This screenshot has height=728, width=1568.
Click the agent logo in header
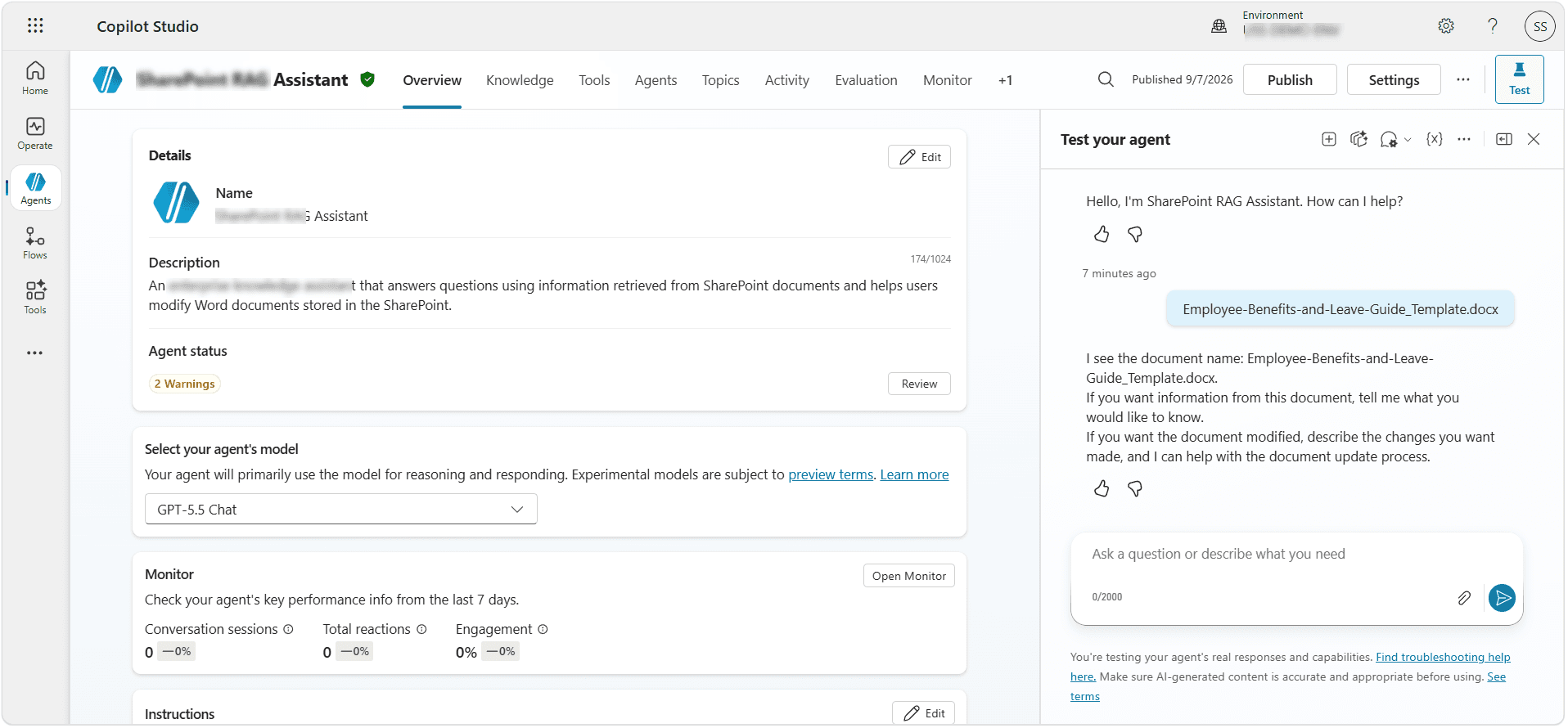[107, 79]
